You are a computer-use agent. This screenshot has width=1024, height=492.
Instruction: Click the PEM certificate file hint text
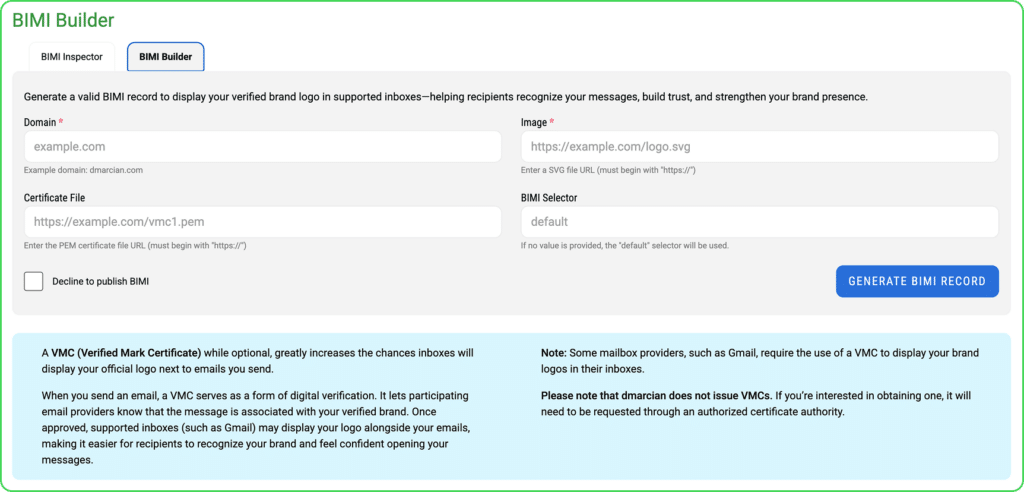135,246
